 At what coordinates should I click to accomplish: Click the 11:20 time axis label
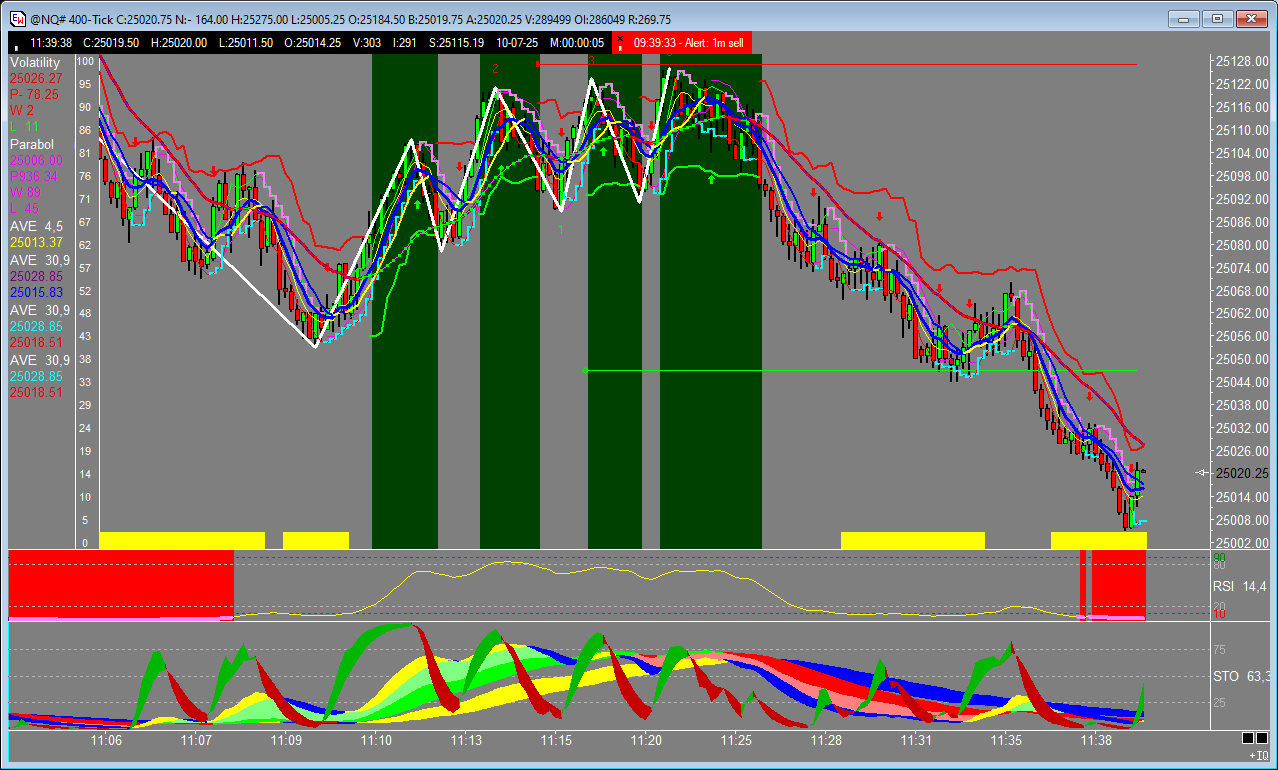(646, 740)
